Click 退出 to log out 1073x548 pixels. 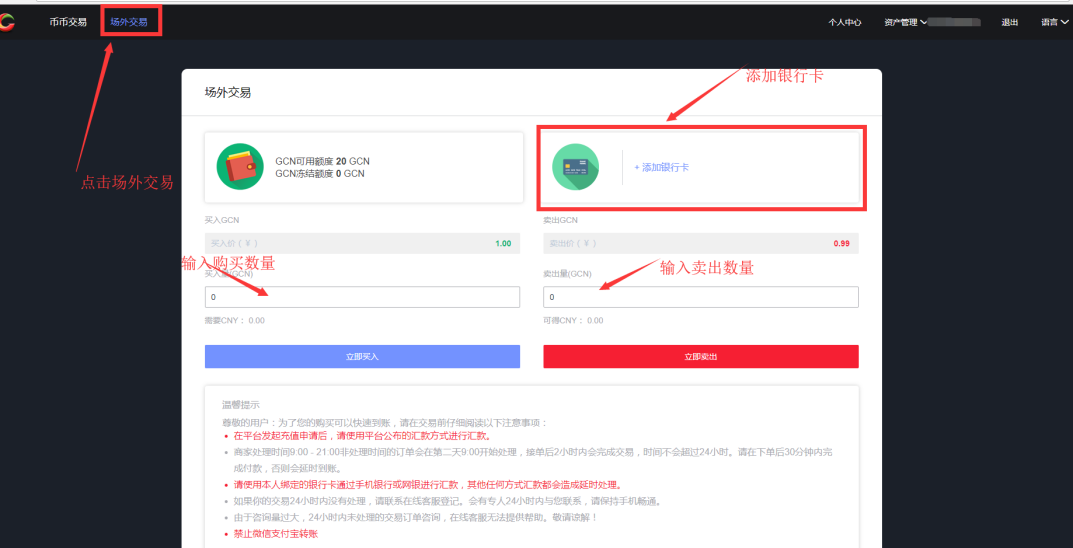1010,22
